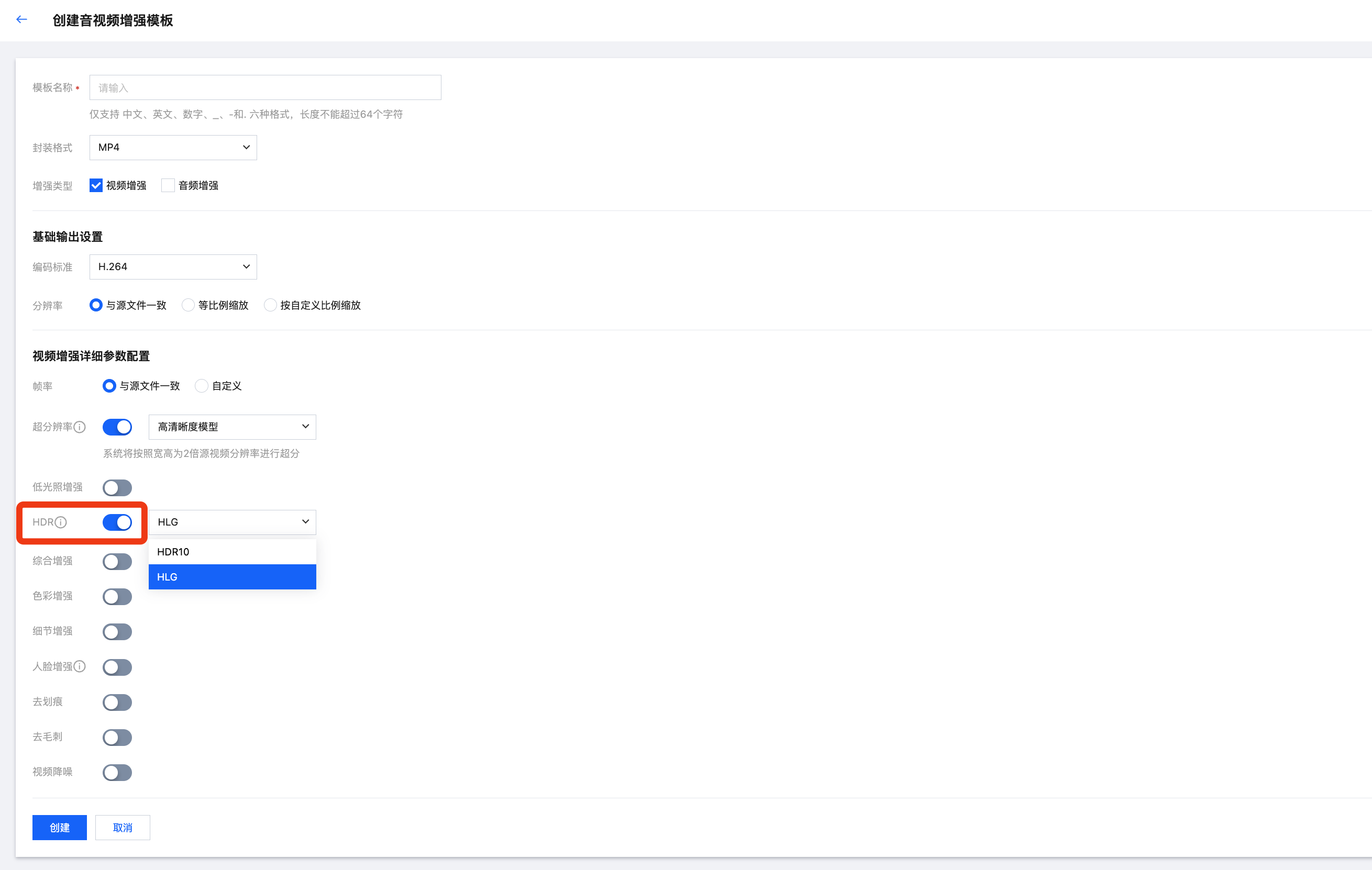Choose 自定义 frame rate option
1372x870 pixels.
click(x=202, y=386)
